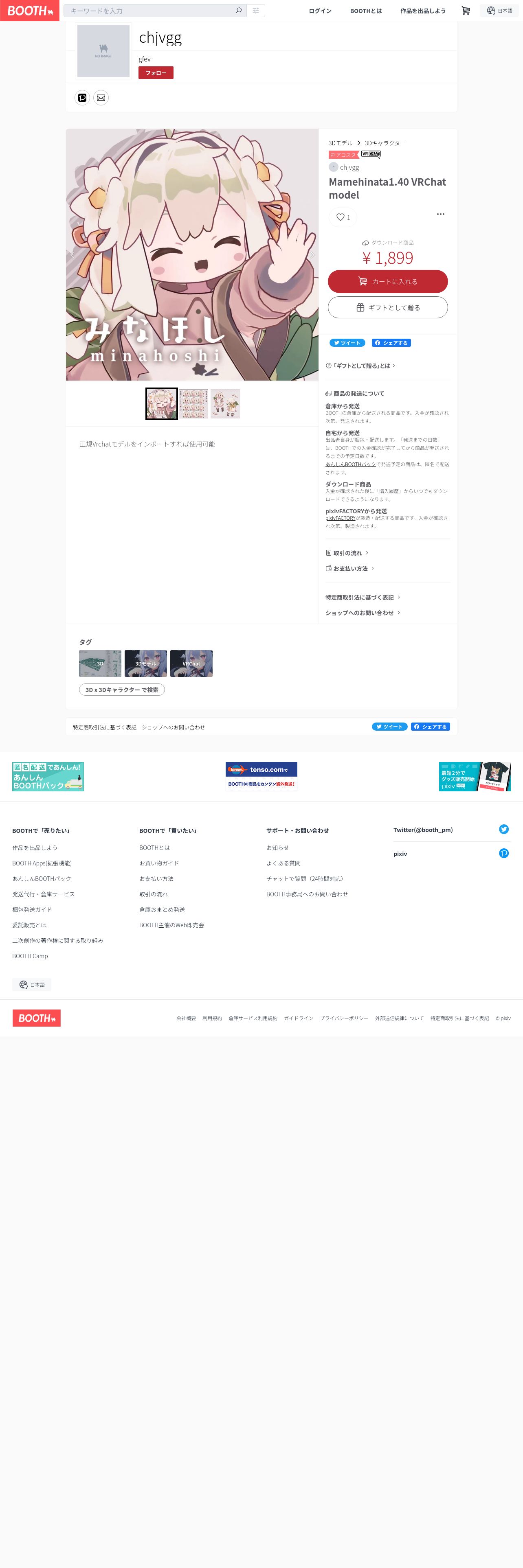Click カートに入れる add to cart button
This screenshot has height=1568, width=523.
(388, 281)
